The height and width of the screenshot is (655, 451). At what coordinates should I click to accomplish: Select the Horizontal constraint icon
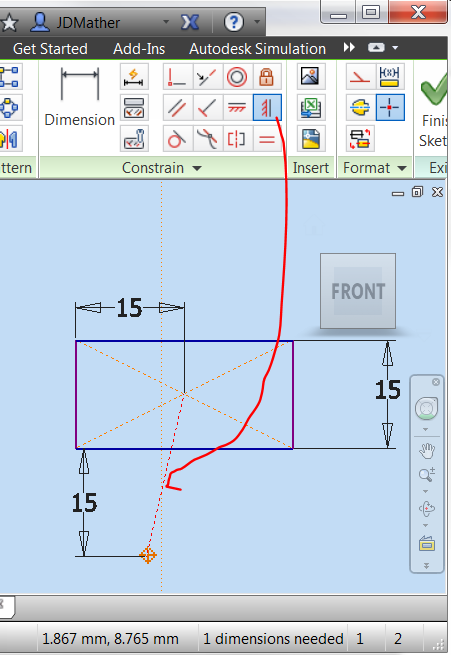[237, 108]
